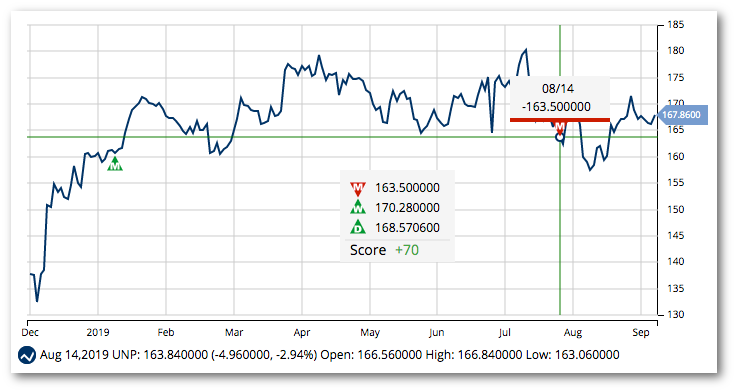This screenshot has height=392, width=736.
Task: Click the Feb label on the time axis
Action: [166, 332]
